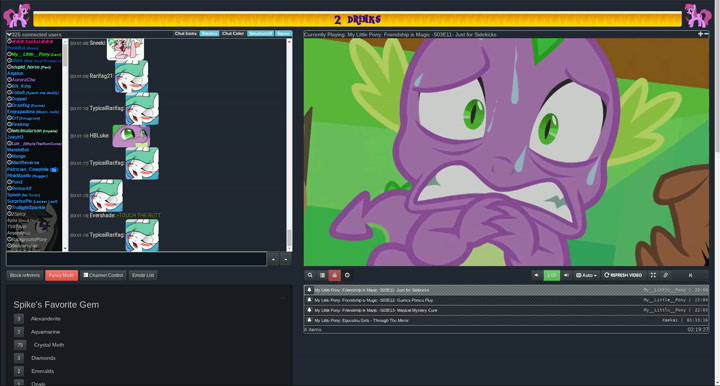
Task: Click user Doppel in user list
Action: click(x=19, y=99)
